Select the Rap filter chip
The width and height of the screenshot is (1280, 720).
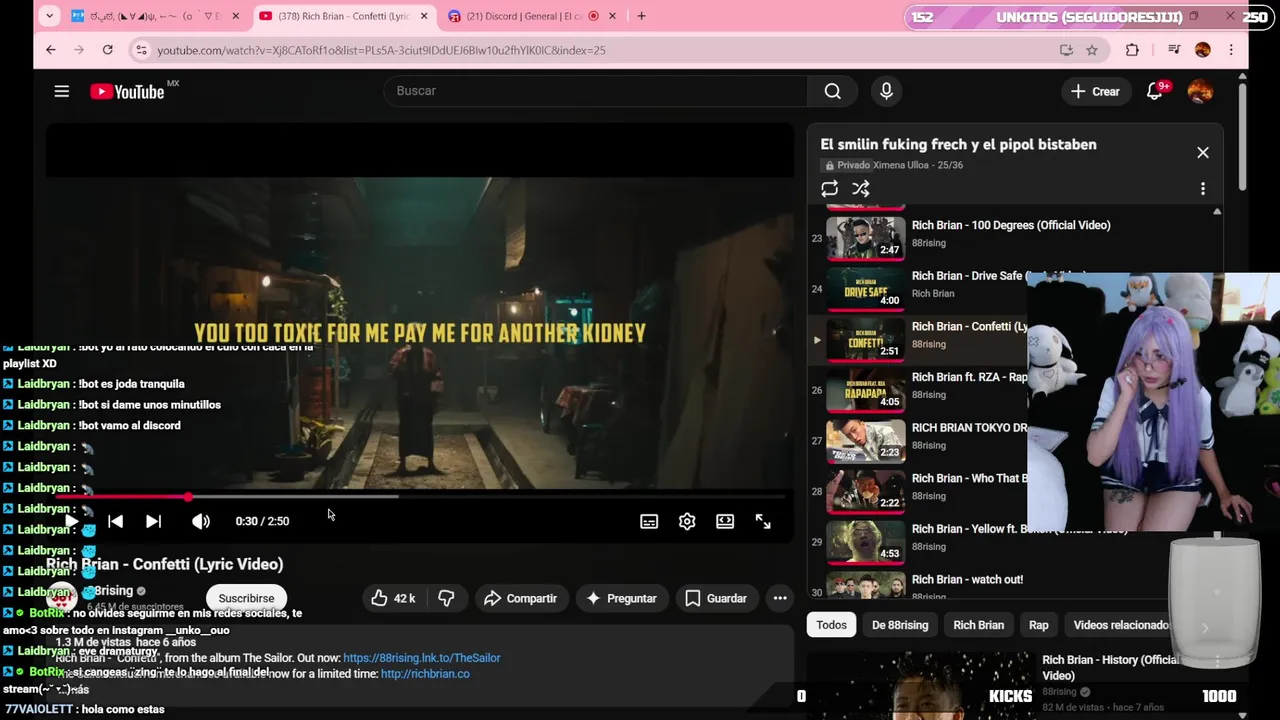[1039, 625]
